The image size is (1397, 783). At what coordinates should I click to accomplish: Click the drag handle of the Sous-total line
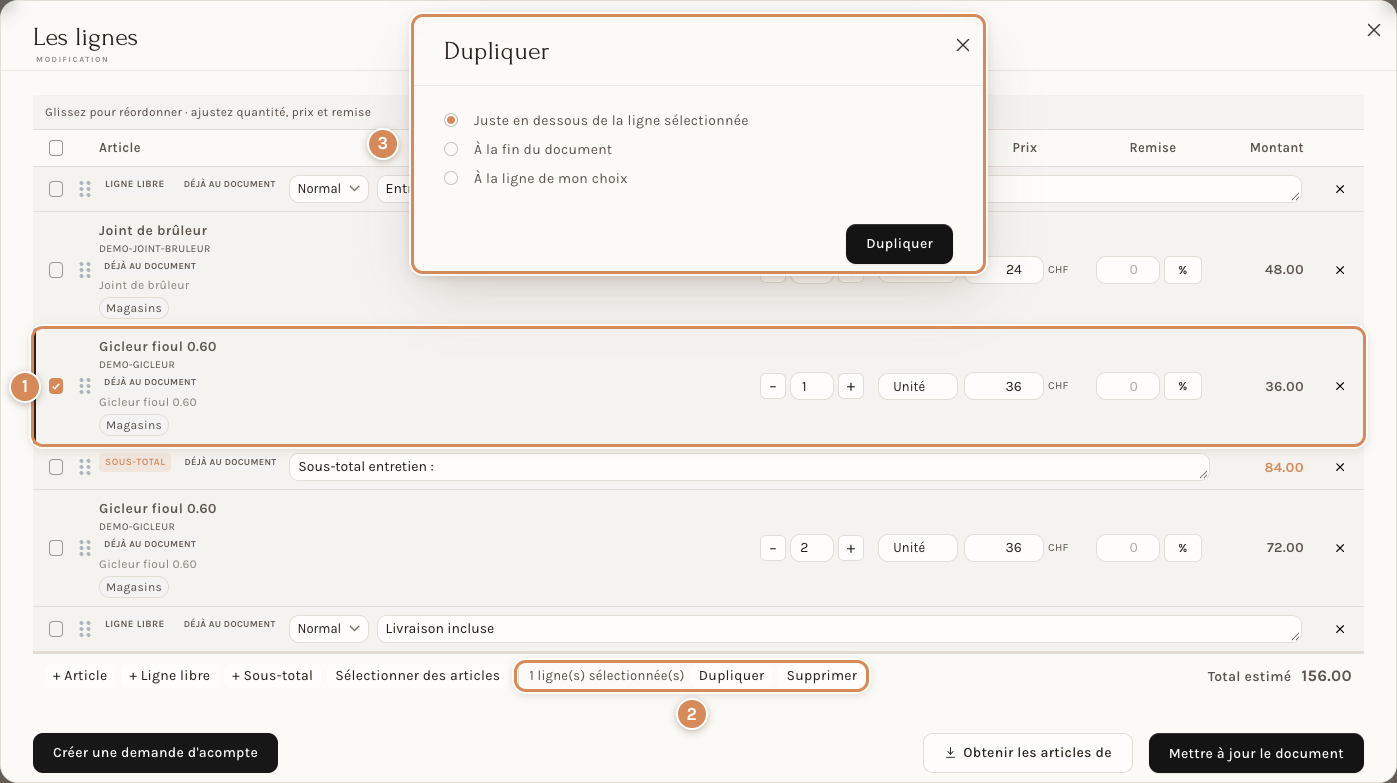pyautogui.click(x=85, y=467)
